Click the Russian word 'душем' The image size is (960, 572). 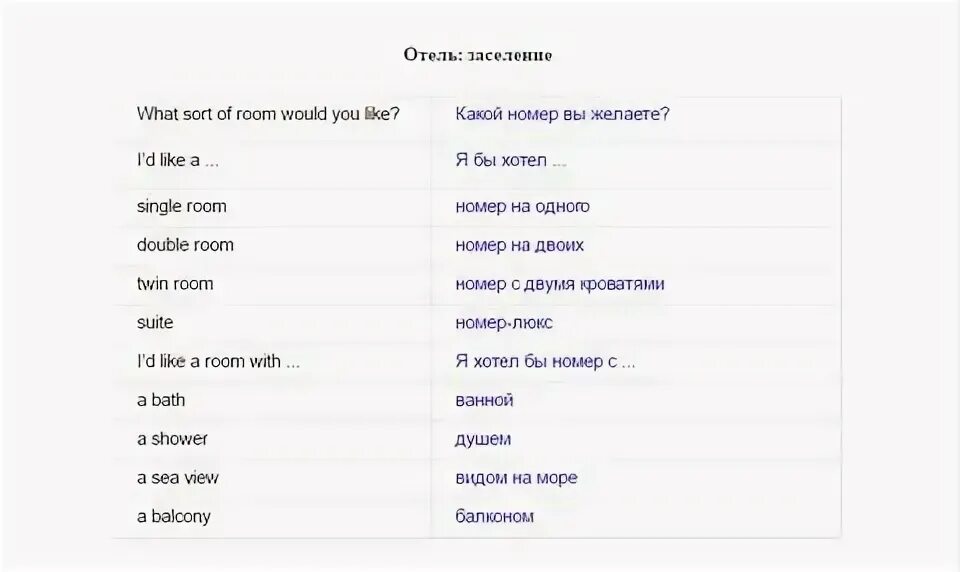tap(482, 439)
